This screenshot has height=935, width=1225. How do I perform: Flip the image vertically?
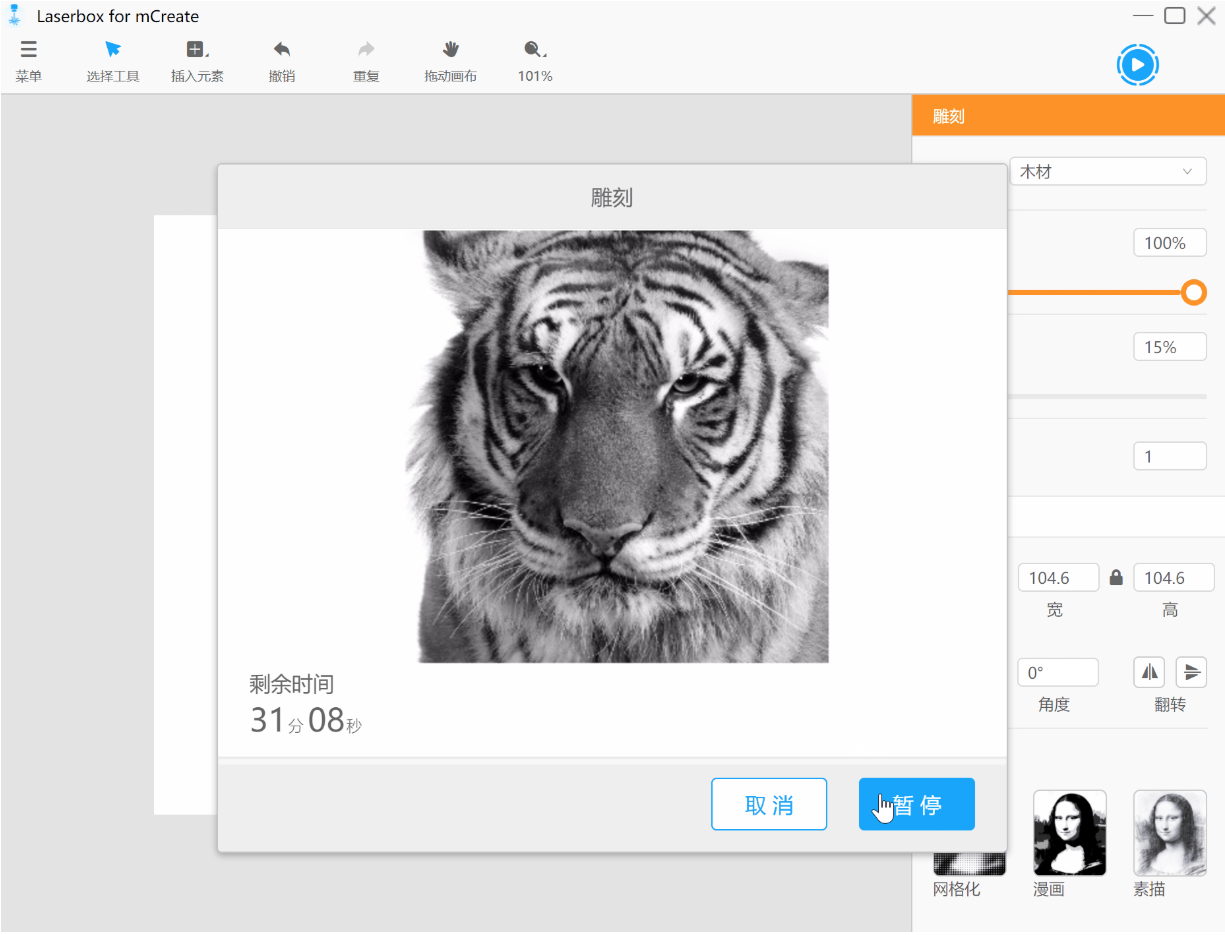pos(1191,672)
